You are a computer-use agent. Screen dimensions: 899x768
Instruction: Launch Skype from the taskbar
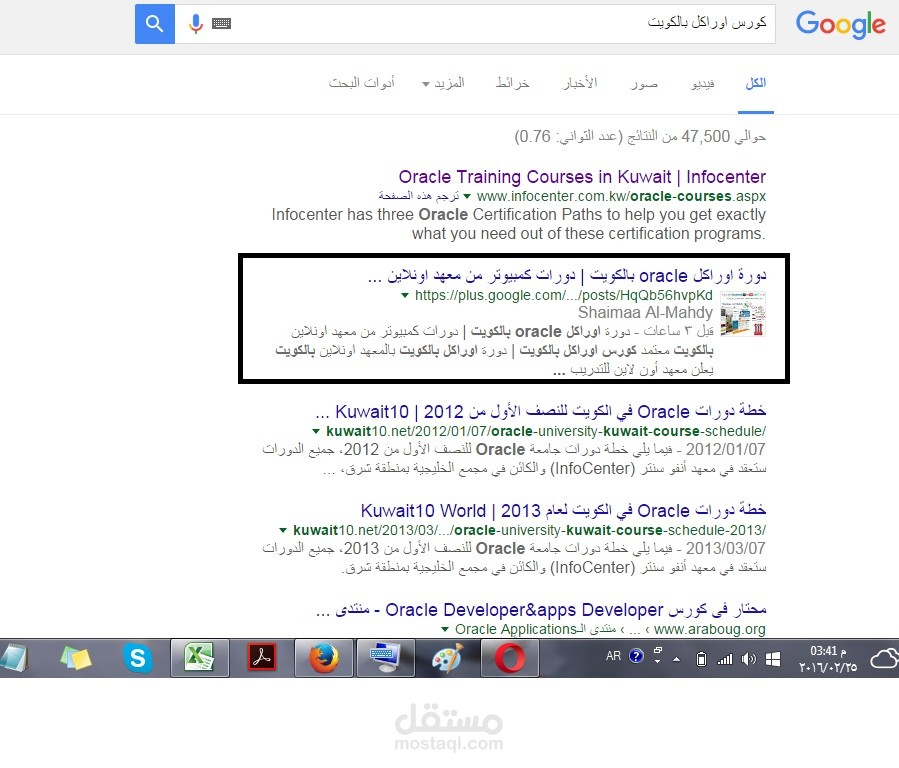pyautogui.click(x=138, y=658)
